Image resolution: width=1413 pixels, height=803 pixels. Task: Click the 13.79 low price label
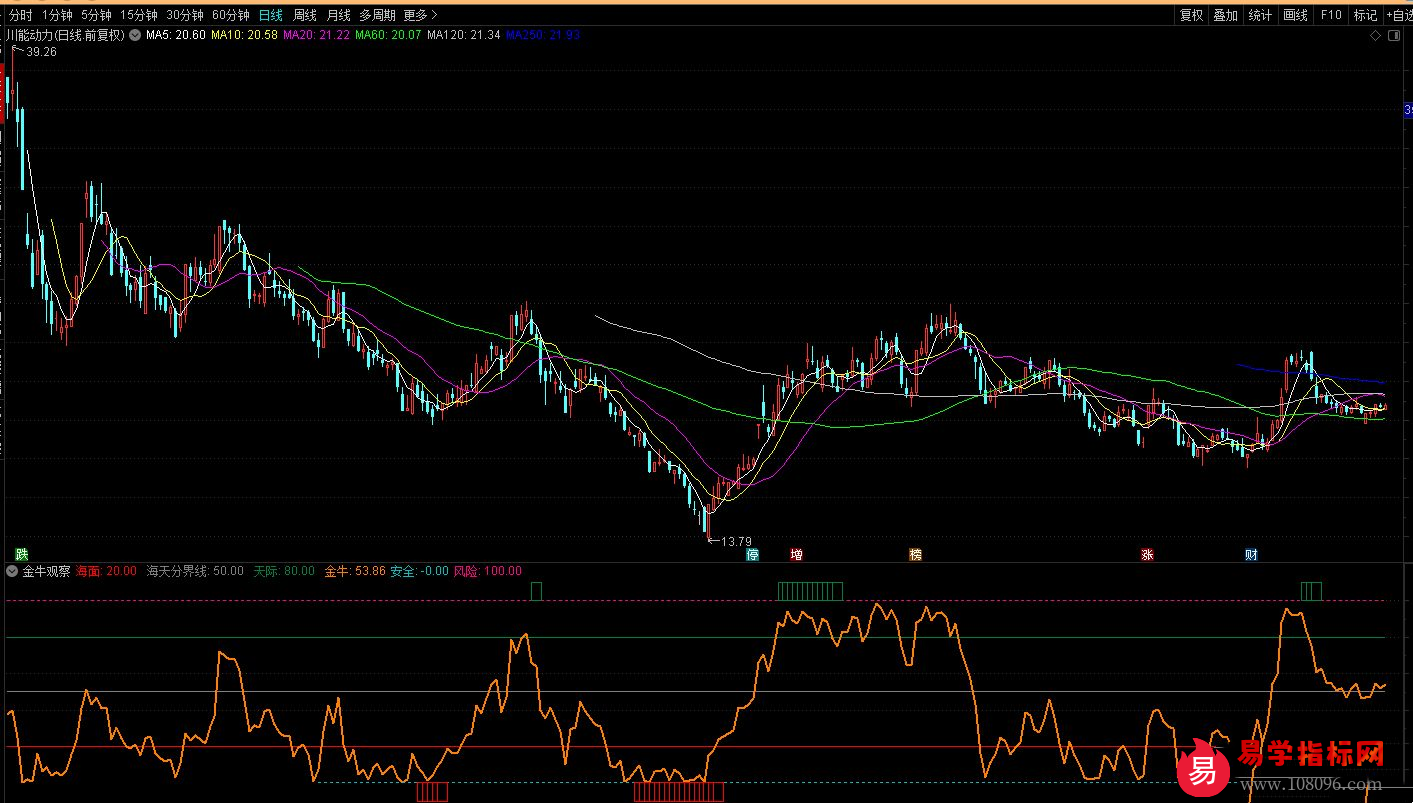tap(736, 541)
